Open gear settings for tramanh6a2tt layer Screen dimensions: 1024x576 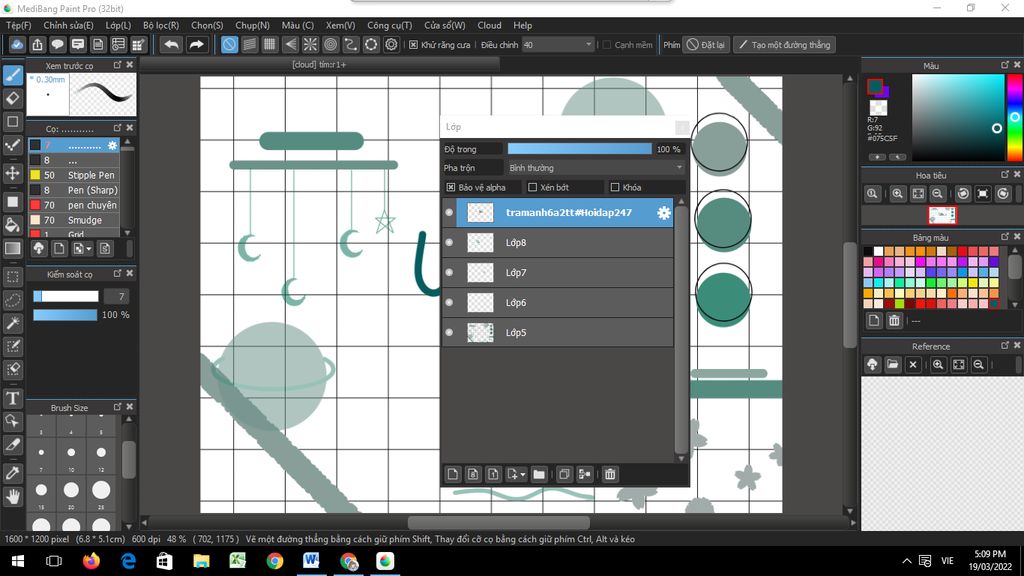(x=664, y=213)
